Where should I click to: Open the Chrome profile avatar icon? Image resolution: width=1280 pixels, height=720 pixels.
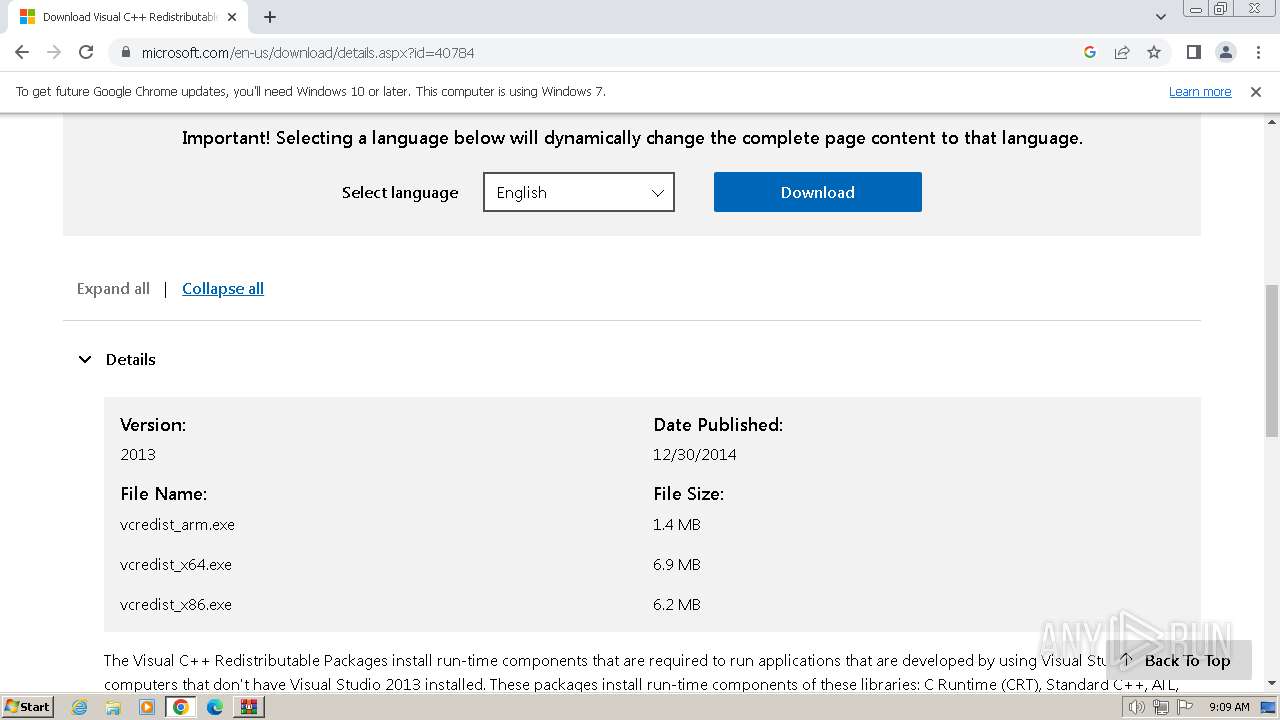(1225, 52)
